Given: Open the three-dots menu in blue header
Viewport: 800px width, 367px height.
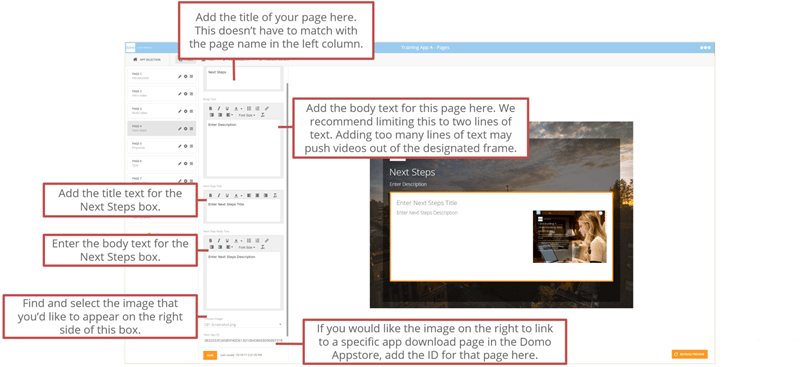Looking at the screenshot, I should click(x=705, y=47).
